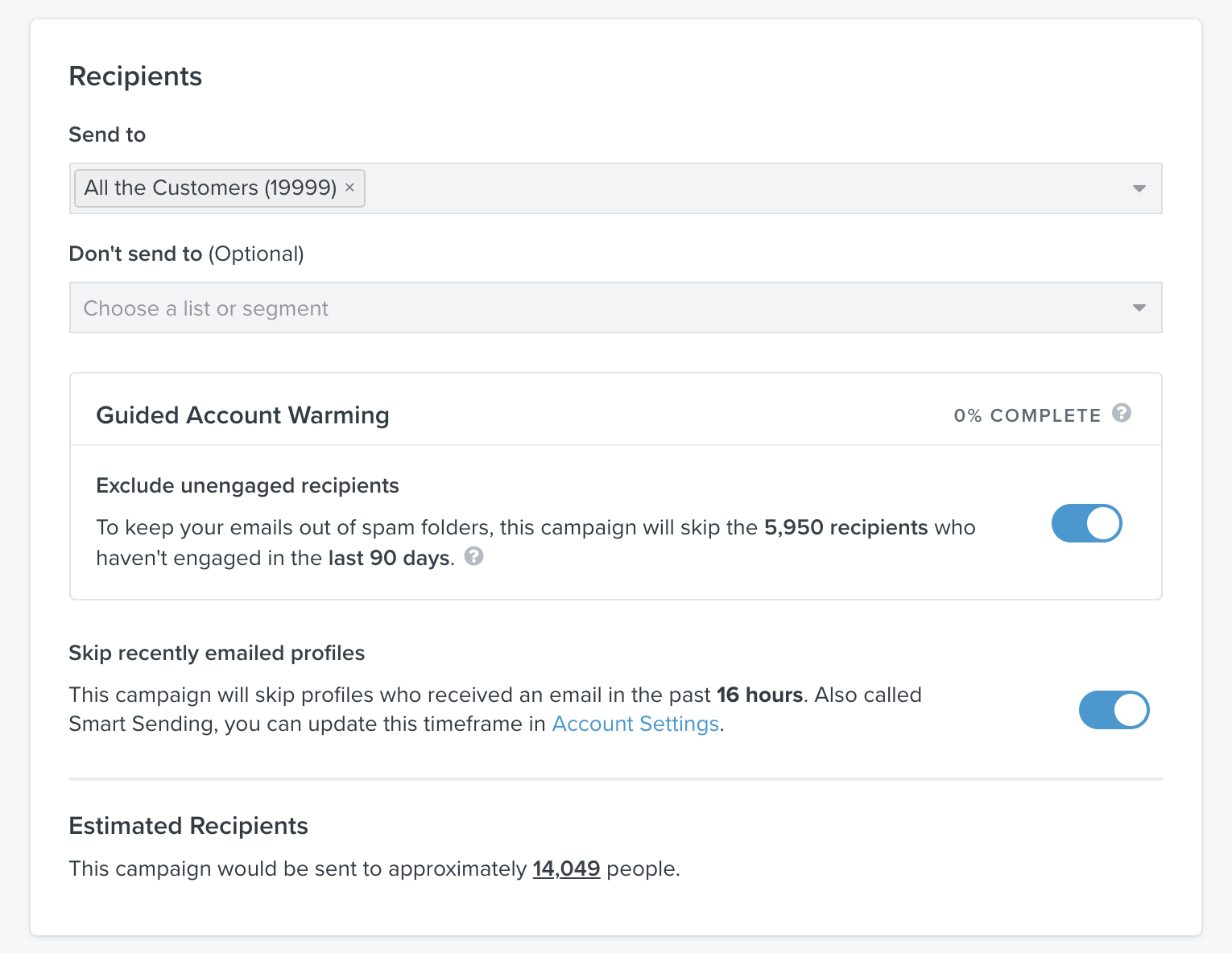The height and width of the screenshot is (953, 1232).
Task: Disable the Exclude unengaged recipients toggle
Action: (1086, 523)
